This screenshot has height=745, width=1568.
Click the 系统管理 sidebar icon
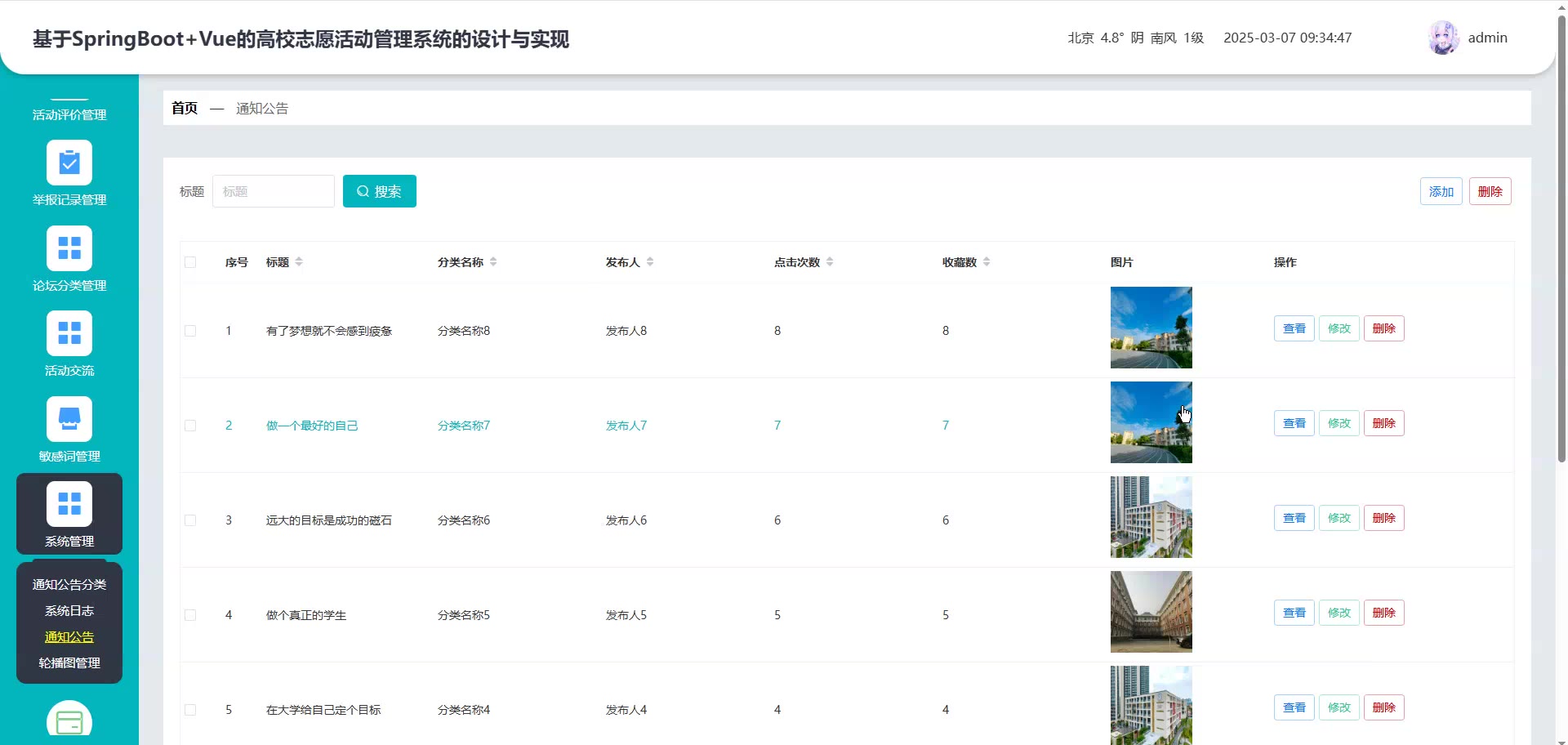pyautogui.click(x=69, y=504)
